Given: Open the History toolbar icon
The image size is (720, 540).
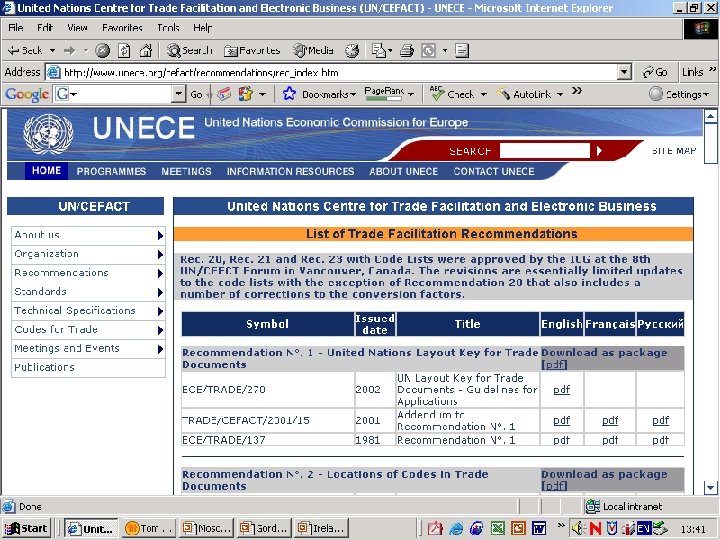Looking at the screenshot, I should [352, 51].
